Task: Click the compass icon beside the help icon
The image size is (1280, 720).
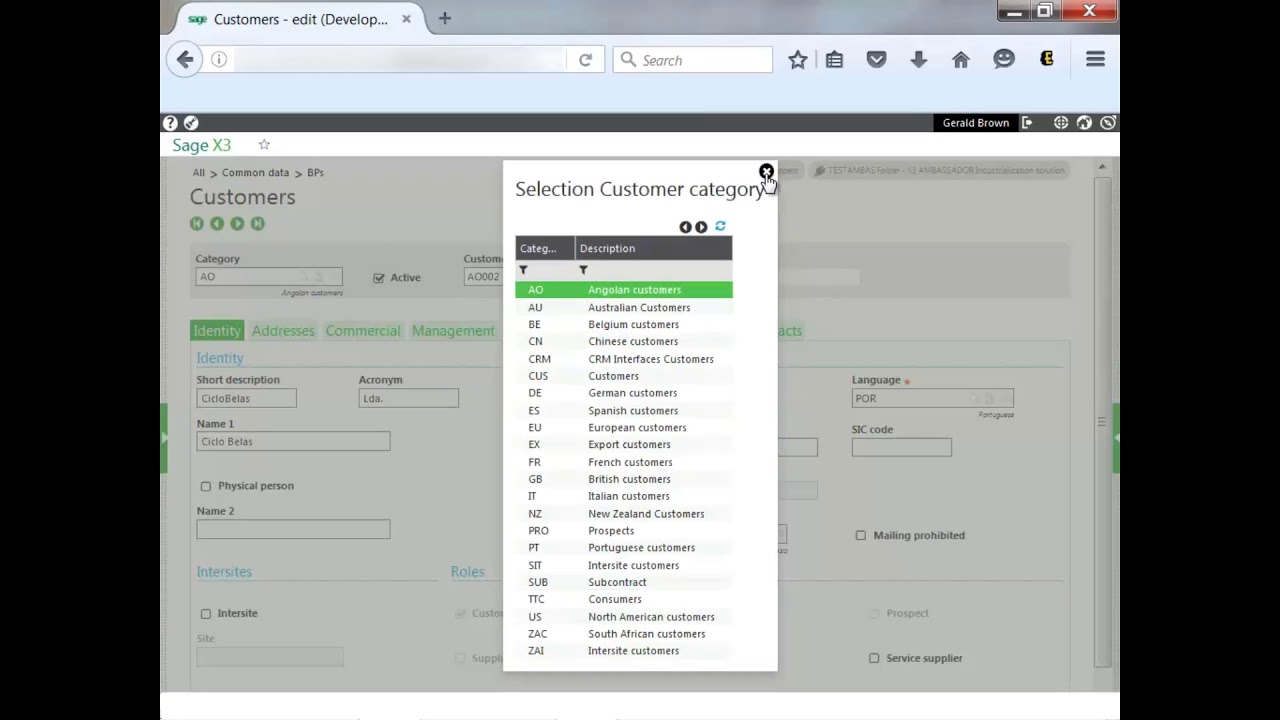Action: (x=191, y=123)
